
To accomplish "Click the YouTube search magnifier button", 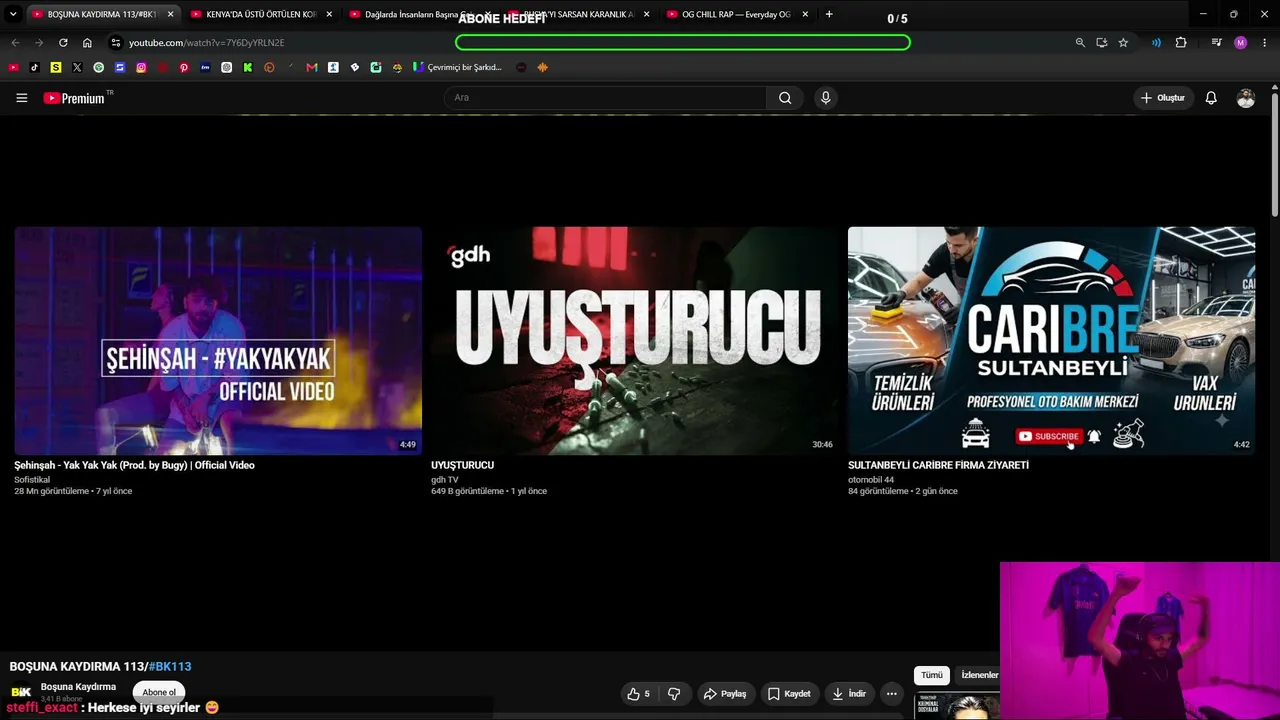I will (x=785, y=98).
